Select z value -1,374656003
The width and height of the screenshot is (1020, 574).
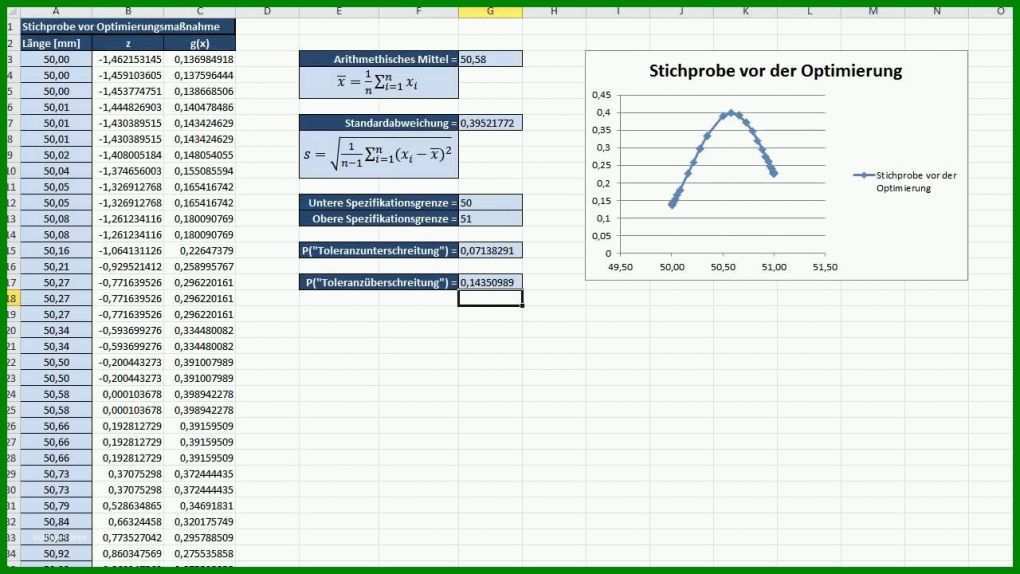128,171
